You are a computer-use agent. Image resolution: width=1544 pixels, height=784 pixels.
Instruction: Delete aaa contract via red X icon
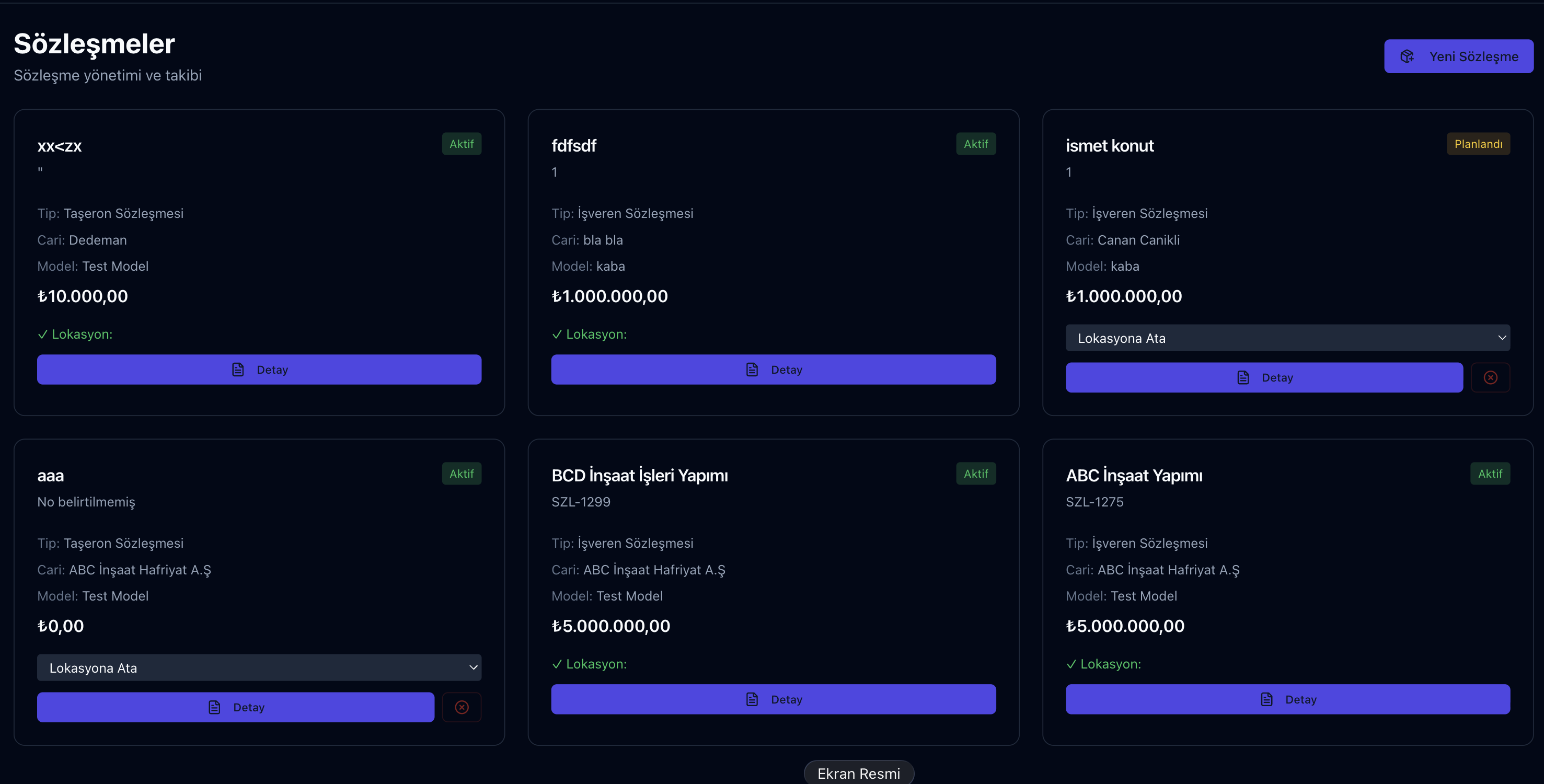462,707
